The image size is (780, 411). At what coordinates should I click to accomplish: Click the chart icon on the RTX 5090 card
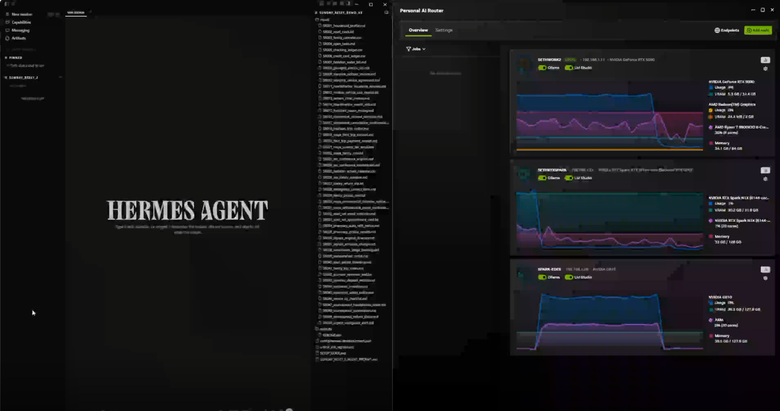click(765, 60)
